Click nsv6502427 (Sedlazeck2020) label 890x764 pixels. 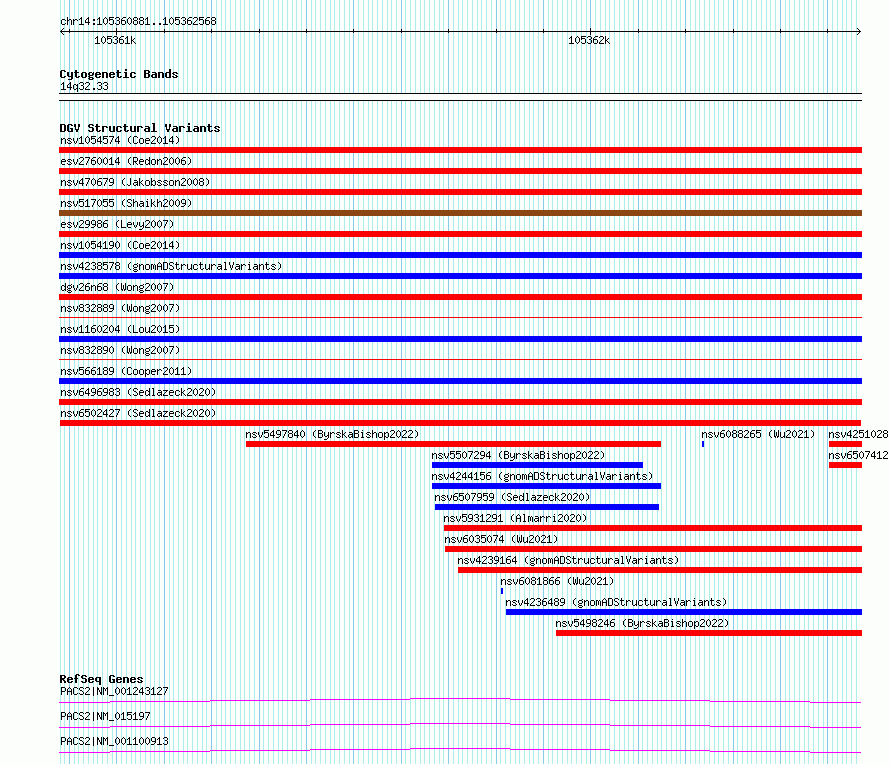[x=138, y=413]
